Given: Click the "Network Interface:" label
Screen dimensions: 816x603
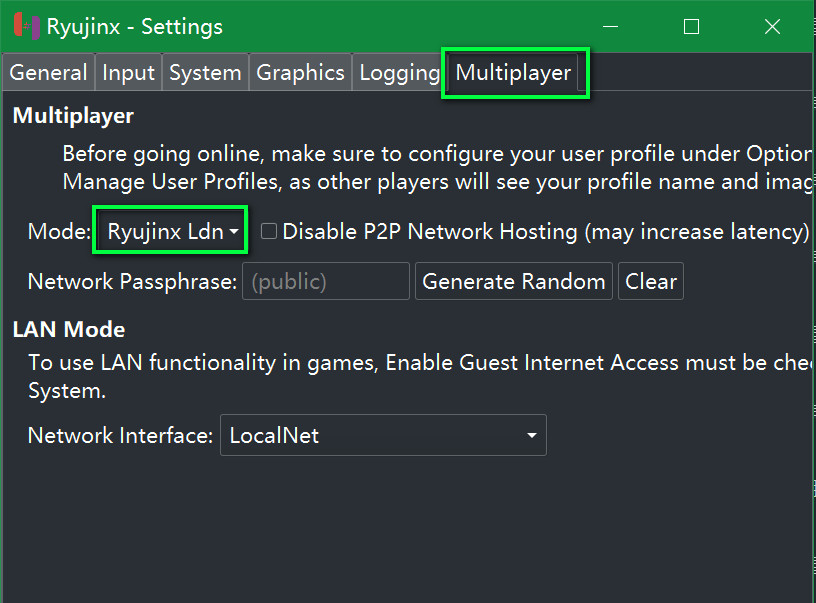Looking at the screenshot, I should (x=120, y=435).
